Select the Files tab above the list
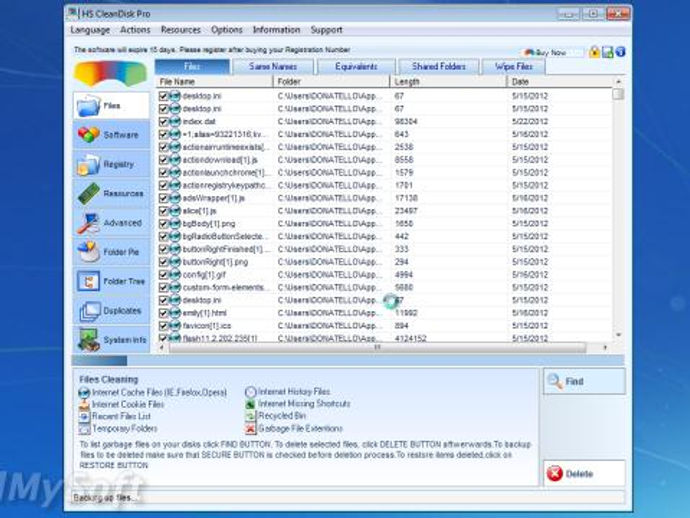This screenshot has width=690, height=518. pyautogui.click(x=192, y=66)
